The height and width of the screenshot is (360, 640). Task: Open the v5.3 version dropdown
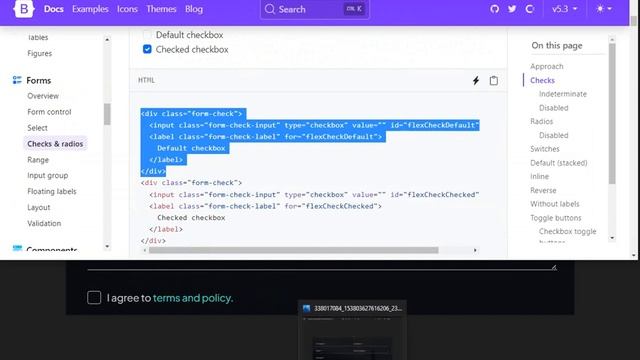pyautogui.click(x=564, y=9)
